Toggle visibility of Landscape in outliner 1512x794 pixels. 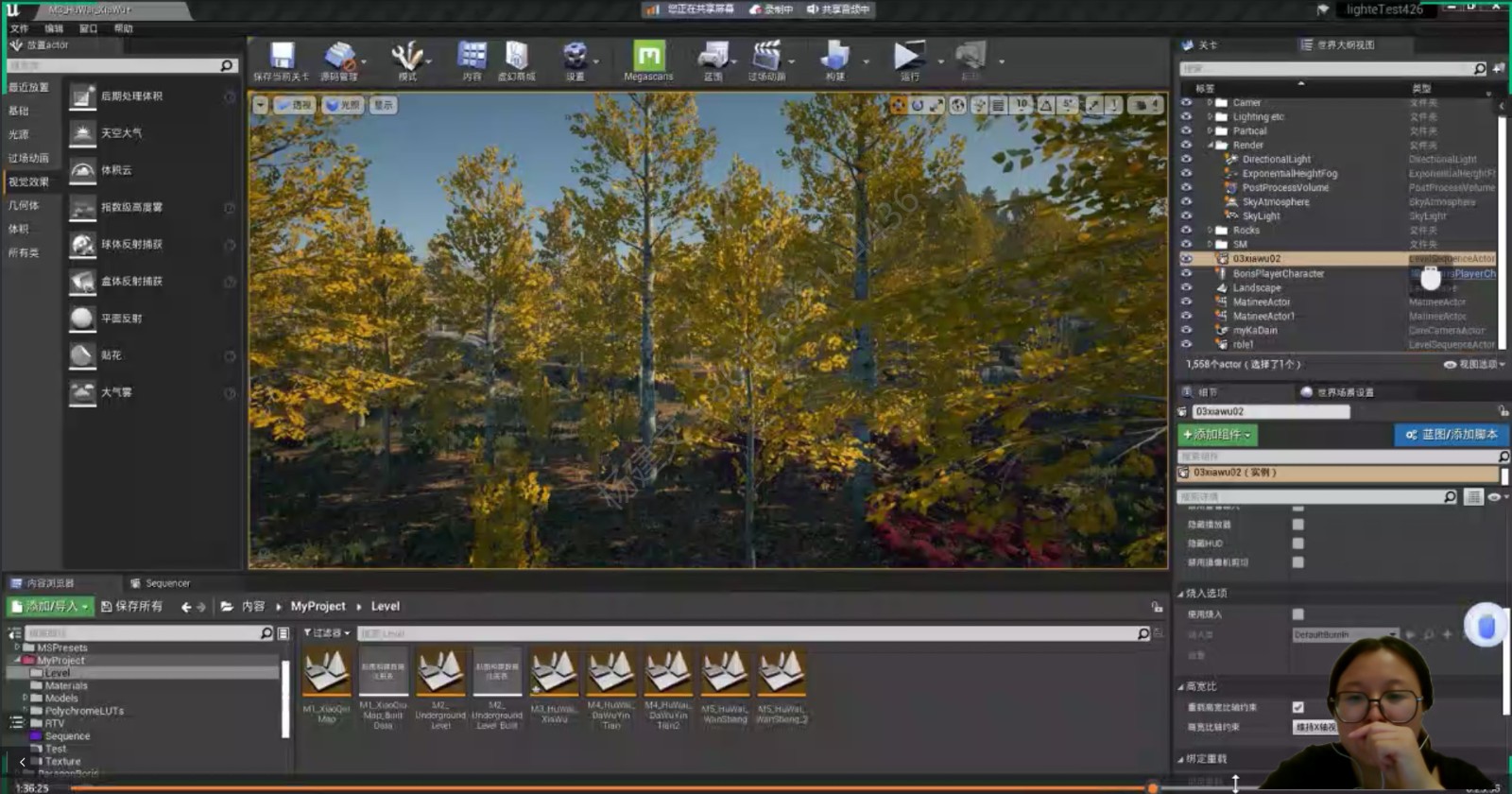1186,287
